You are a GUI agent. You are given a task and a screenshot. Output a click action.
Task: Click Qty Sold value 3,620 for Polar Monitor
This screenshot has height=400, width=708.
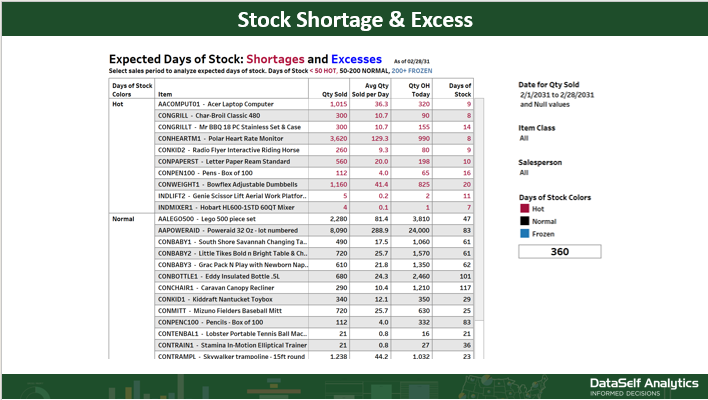(339, 139)
